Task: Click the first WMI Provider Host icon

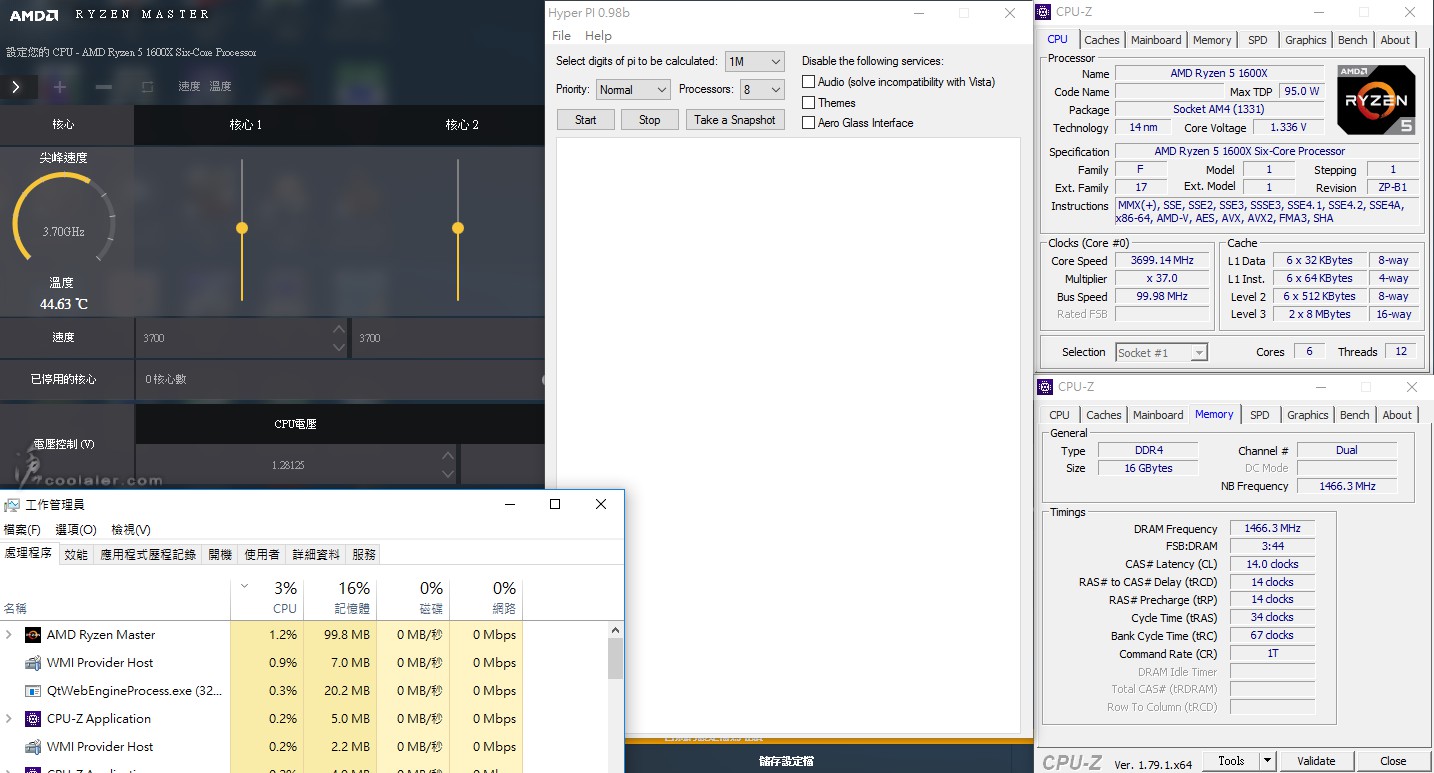Action: [33, 663]
